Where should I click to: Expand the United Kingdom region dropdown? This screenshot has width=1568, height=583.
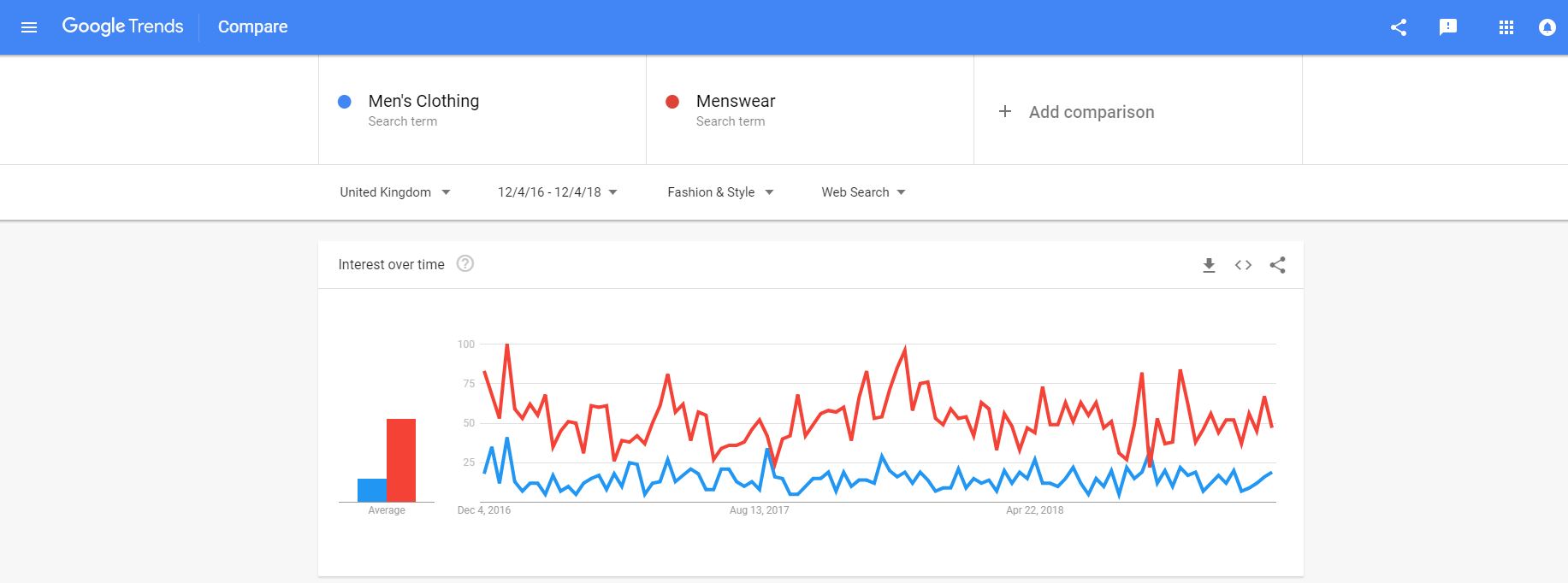click(394, 192)
